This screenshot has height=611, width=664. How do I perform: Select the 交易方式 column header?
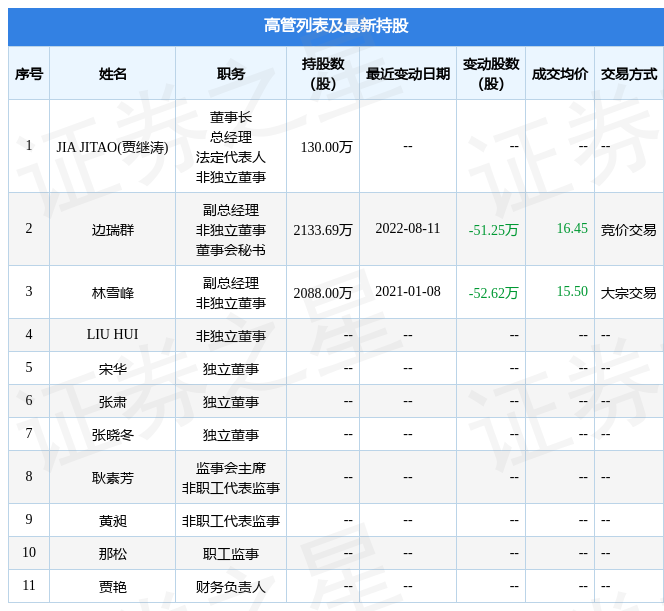click(x=629, y=74)
